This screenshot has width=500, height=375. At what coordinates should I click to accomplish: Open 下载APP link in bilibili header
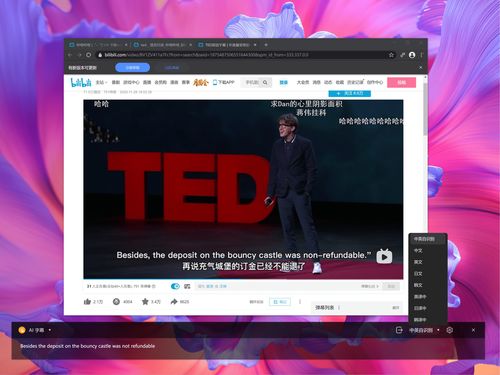pyautogui.click(x=224, y=82)
